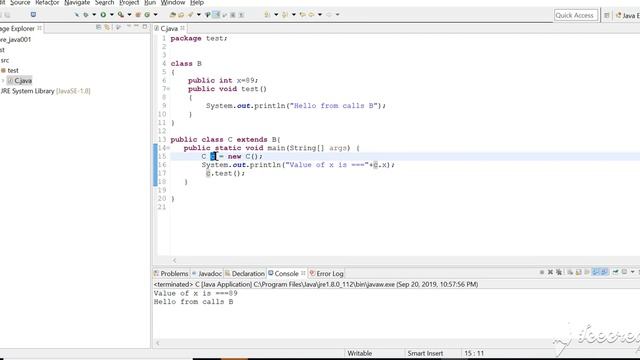Click the editor horizontal scrollbar left arrow
Viewport: 640px width, 360px height.
click(x=174, y=260)
